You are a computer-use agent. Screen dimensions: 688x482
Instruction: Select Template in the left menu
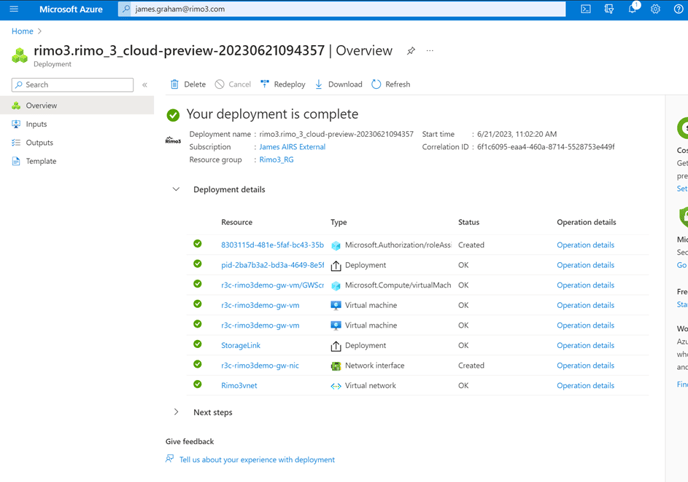pyautogui.click(x=41, y=161)
